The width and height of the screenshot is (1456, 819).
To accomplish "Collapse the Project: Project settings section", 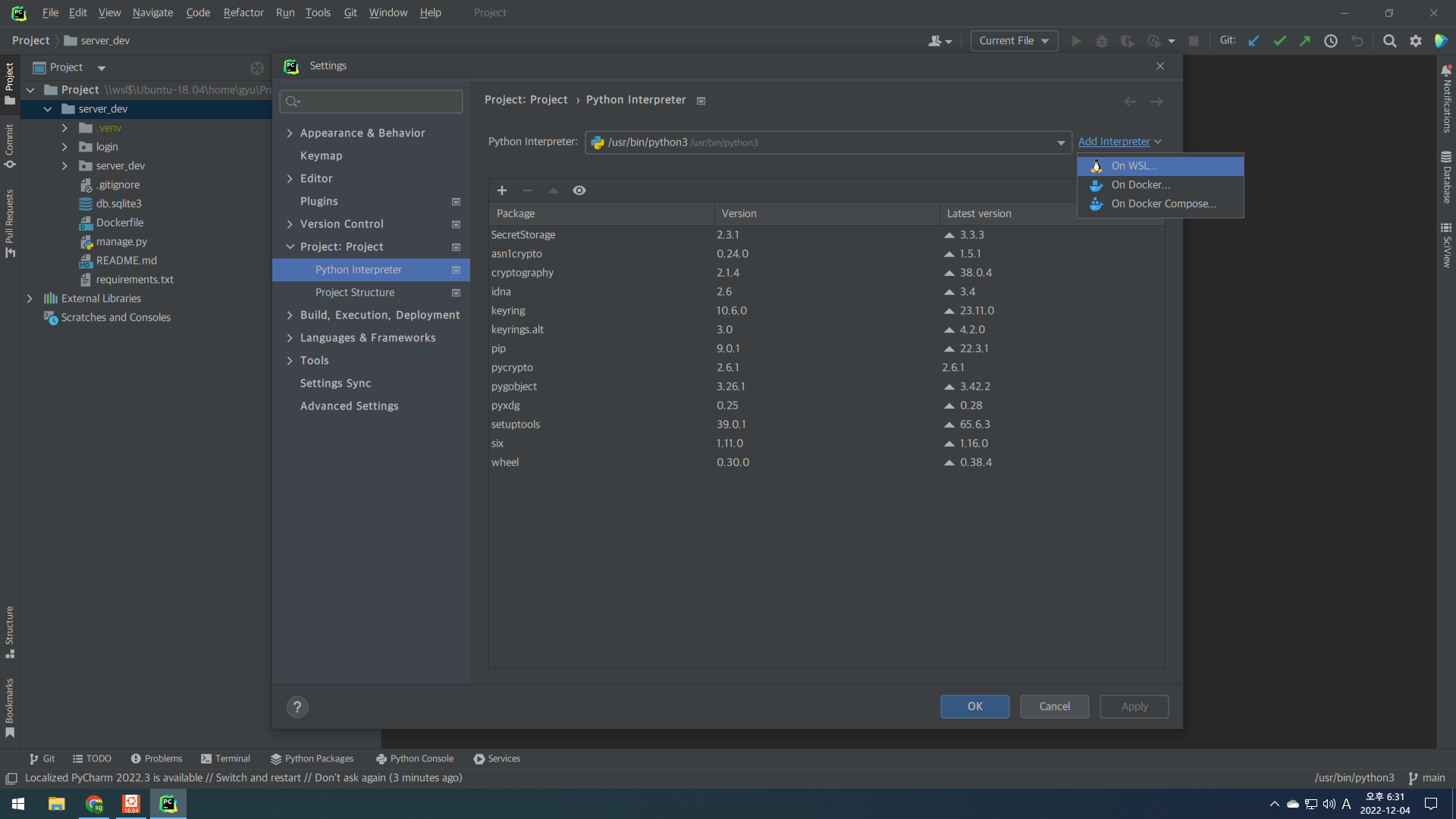I will tap(290, 247).
